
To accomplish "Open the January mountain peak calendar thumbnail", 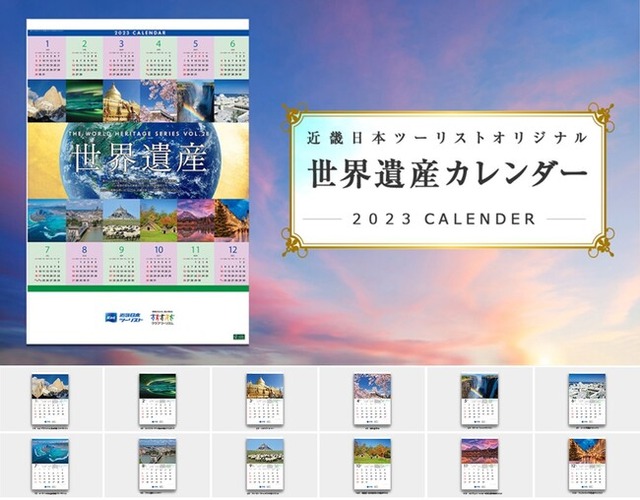I will coord(50,400).
